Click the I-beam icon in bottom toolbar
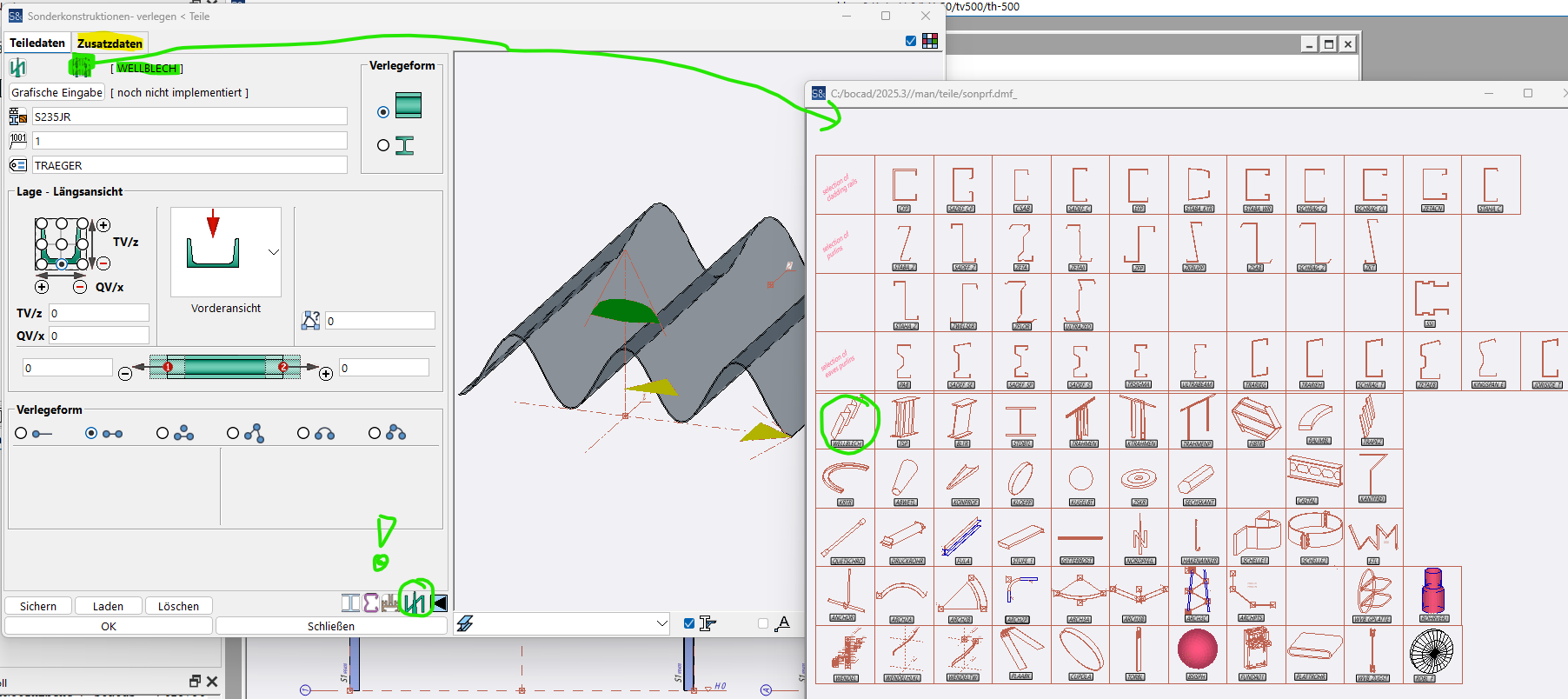Image resolution: width=1568 pixels, height=699 pixels. click(x=350, y=602)
